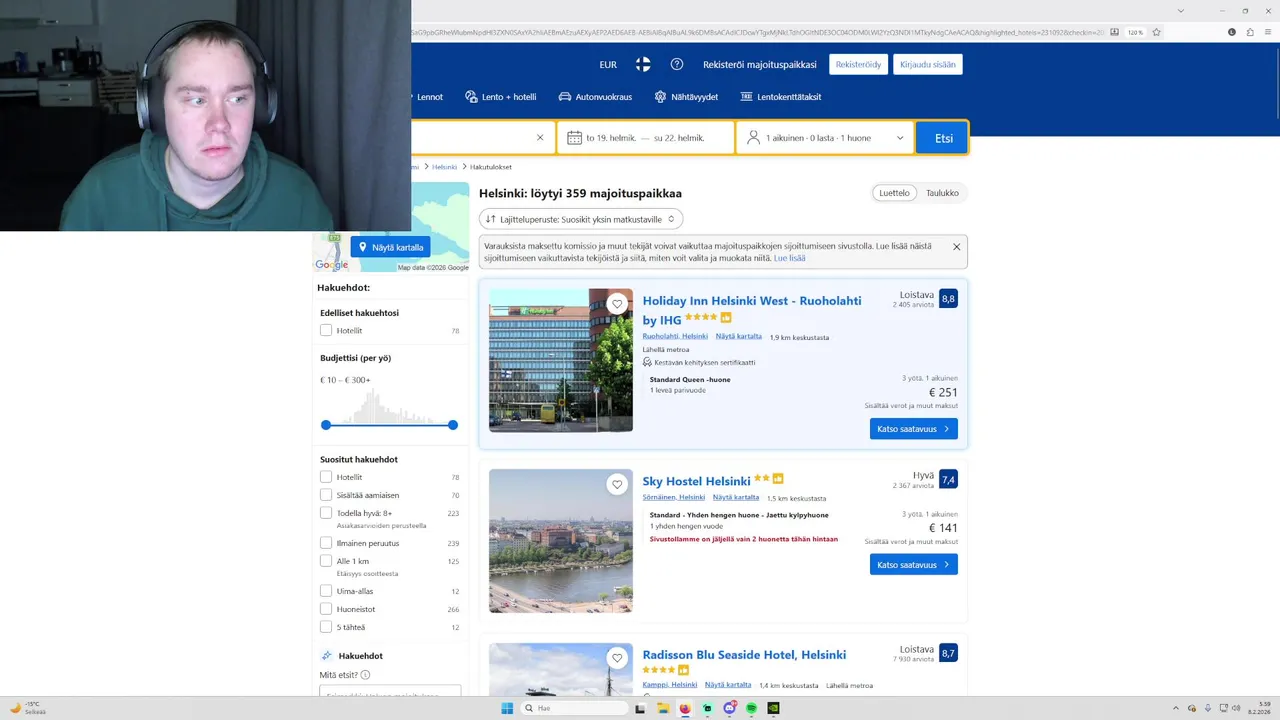Bookmark this page with the star icon
This screenshot has width=1280, height=720.
click(x=1156, y=32)
